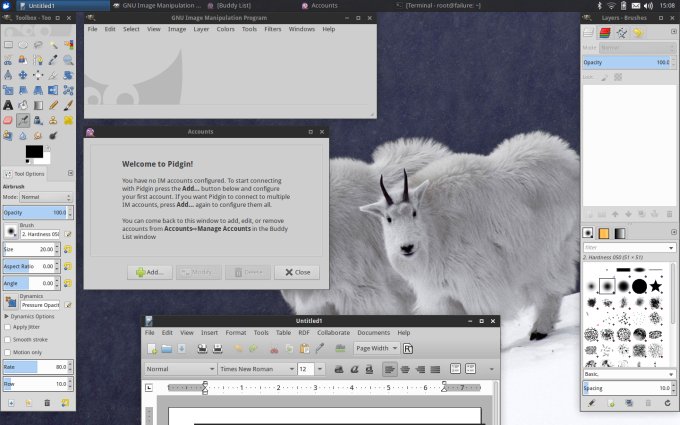Open the Table menu in AbiWord
680x425 pixels.
click(x=283, y=333)
